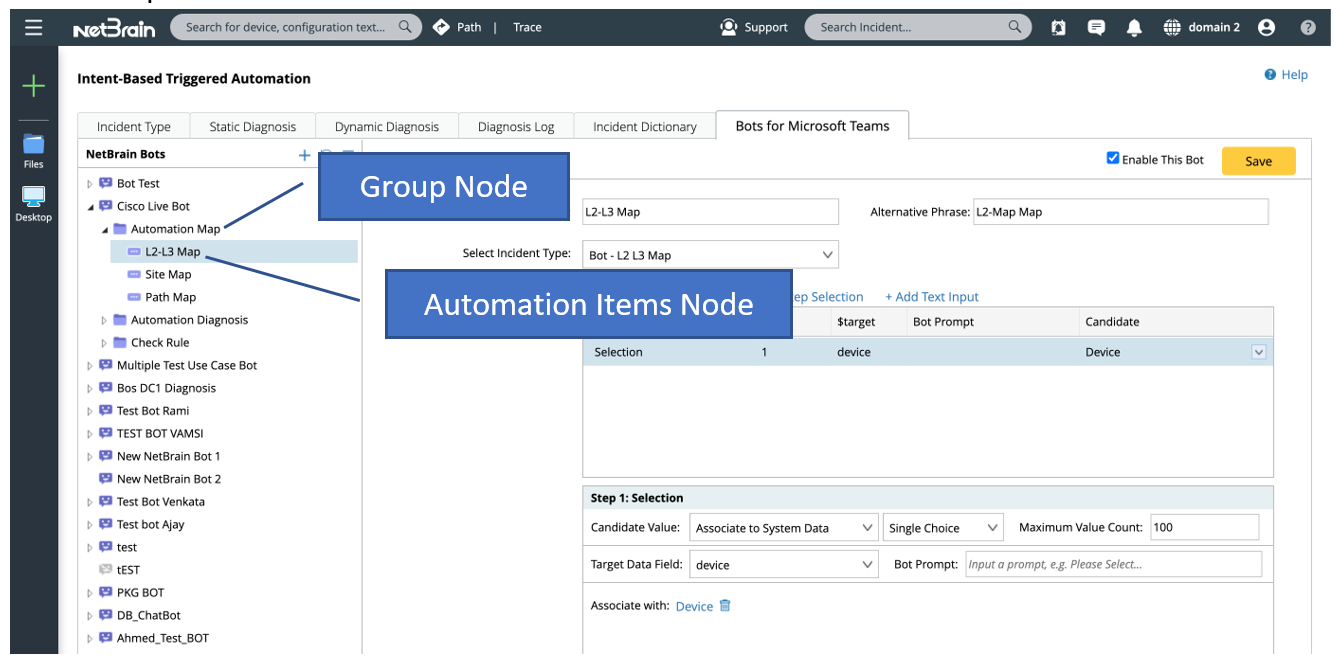The width and height of the screenshot is (1336, 657).
Task: Click the + Add Text Input link
Action: (x=932, y=297)
